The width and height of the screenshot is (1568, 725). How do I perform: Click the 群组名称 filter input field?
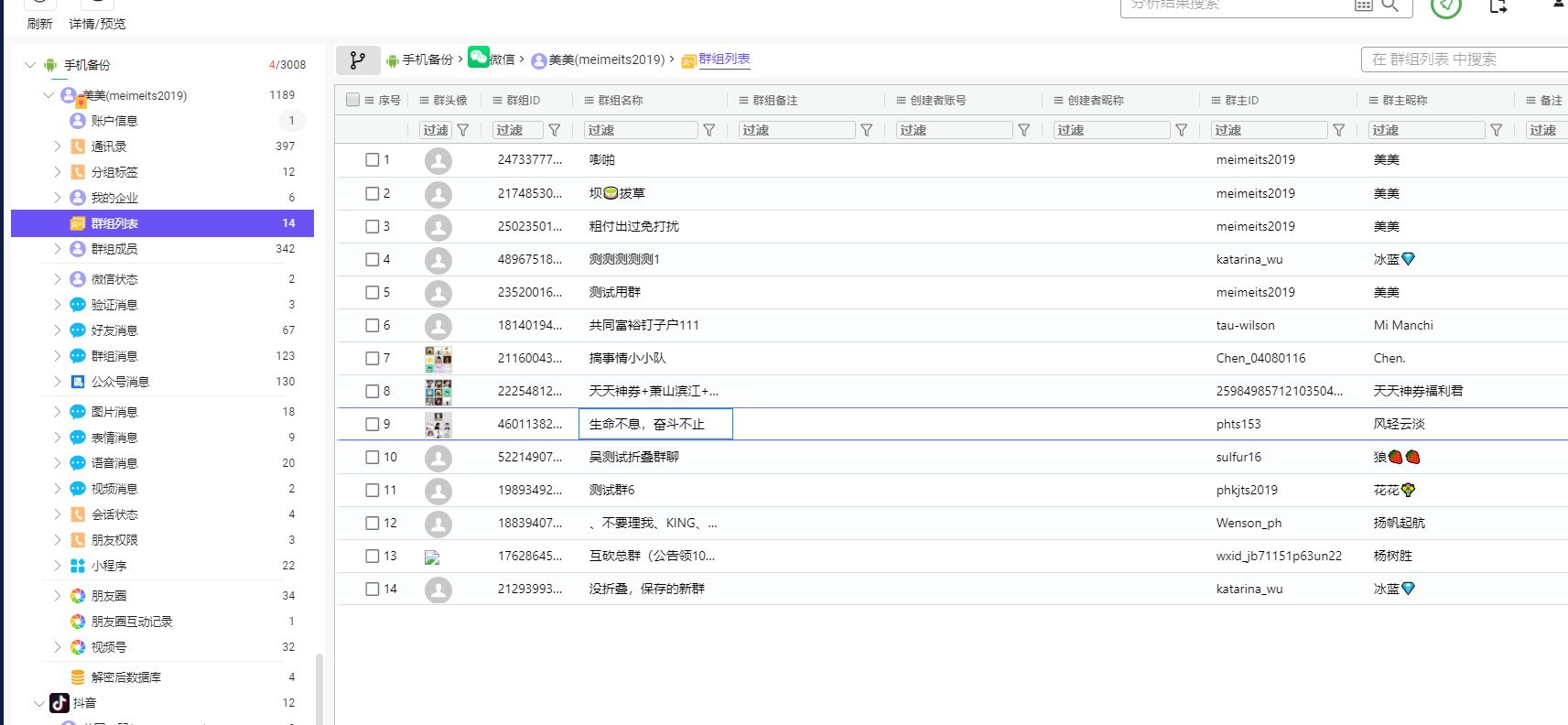pos(641,130)
